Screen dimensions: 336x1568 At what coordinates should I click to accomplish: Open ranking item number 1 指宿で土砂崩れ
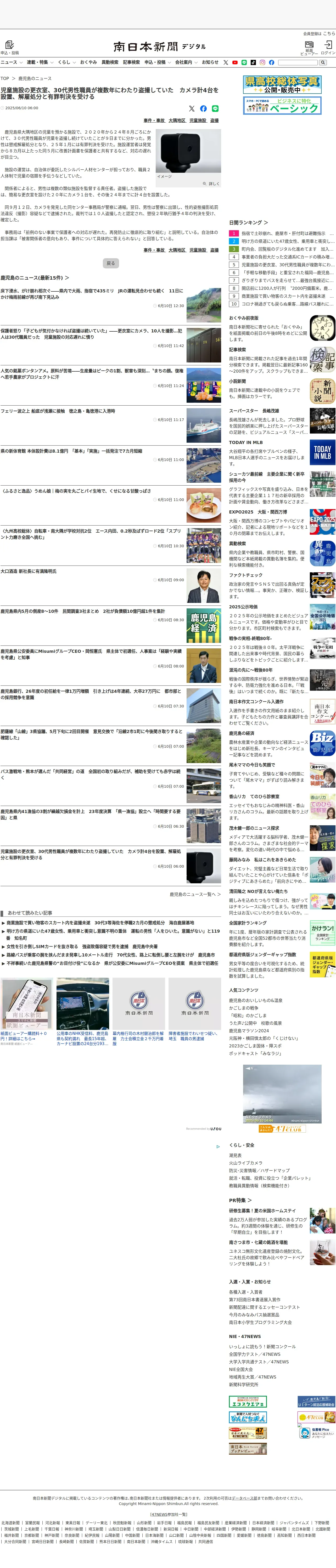282,233
